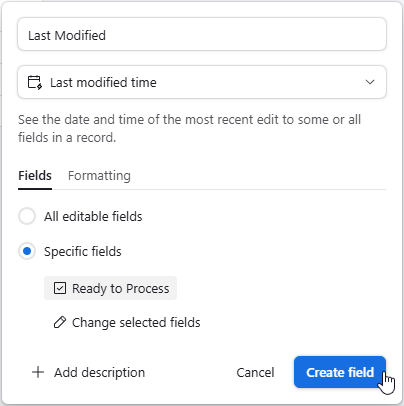Viewport: 404px width, 406px height.
Task: Click the pencil icon to edit selected fields
Action: [x=60, y=322]
